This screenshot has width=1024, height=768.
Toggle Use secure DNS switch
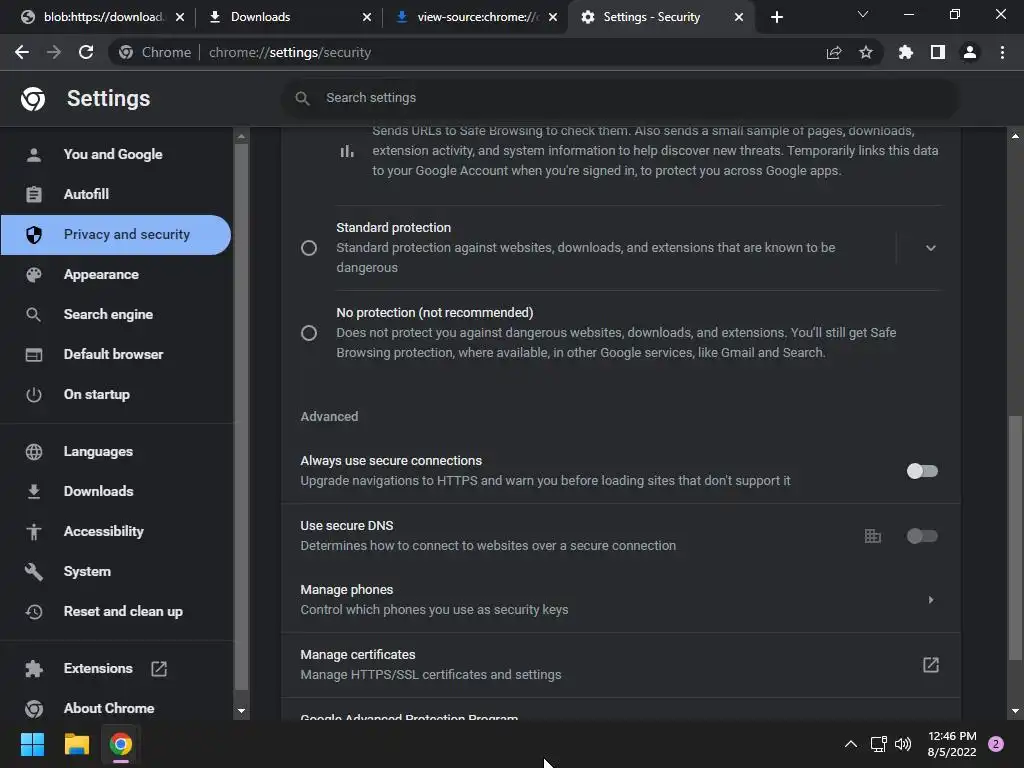coord(922,536)
